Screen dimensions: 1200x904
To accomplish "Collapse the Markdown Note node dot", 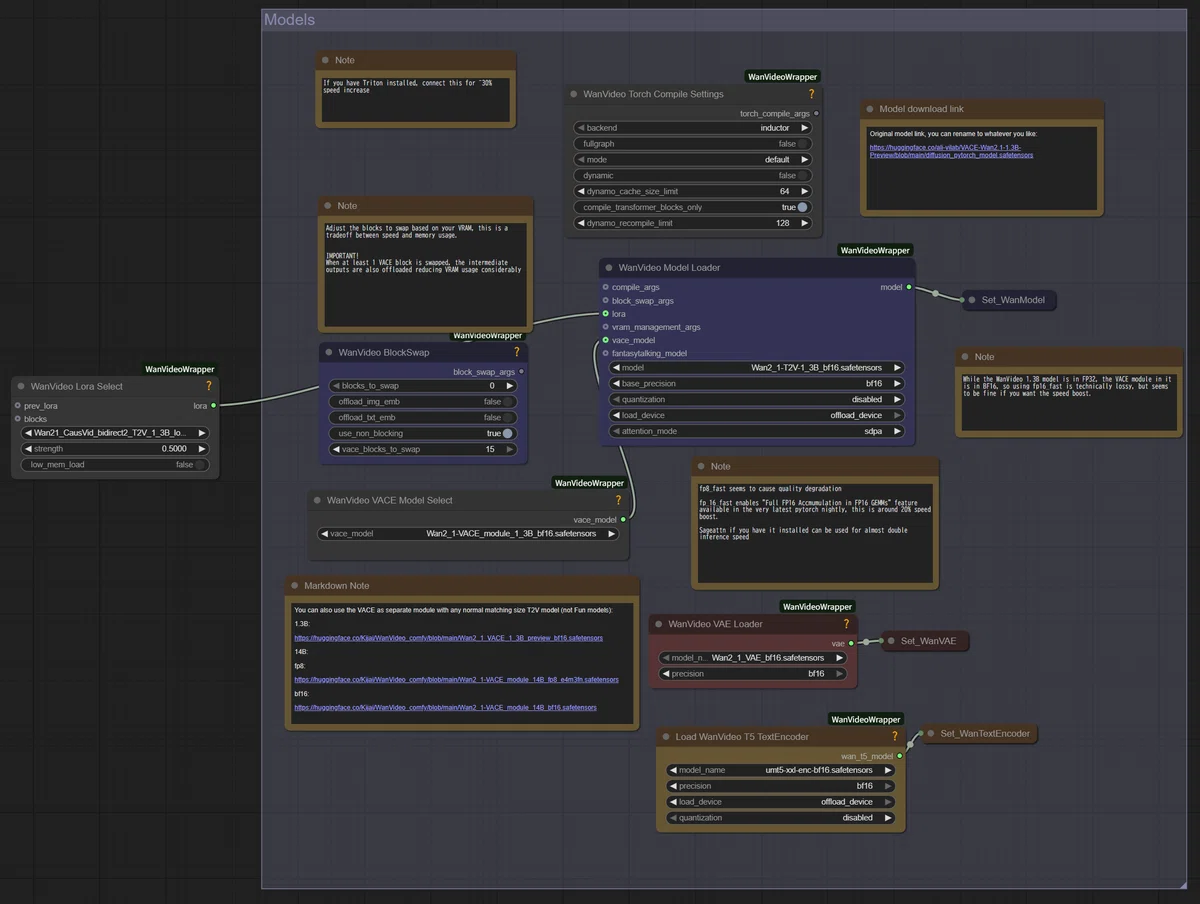I will [x=295, y=586].
